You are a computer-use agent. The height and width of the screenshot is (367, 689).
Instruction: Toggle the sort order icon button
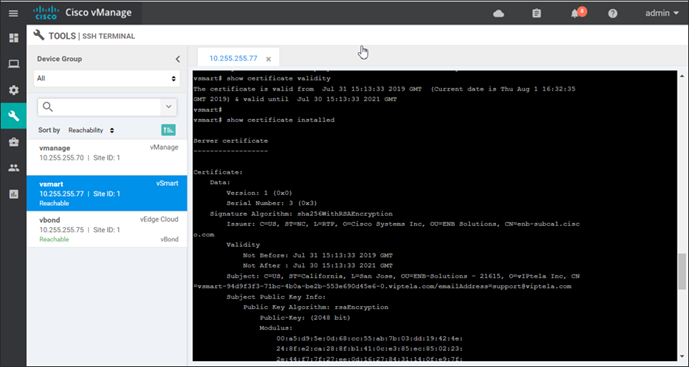[x=168, y=130]
